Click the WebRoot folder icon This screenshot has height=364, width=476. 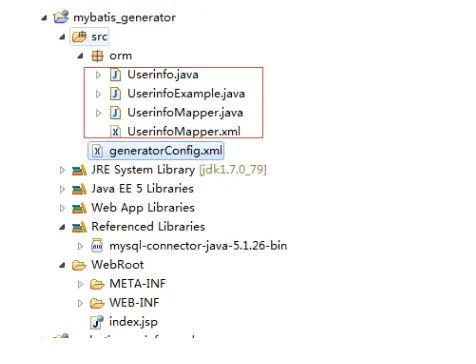point(79,265)
